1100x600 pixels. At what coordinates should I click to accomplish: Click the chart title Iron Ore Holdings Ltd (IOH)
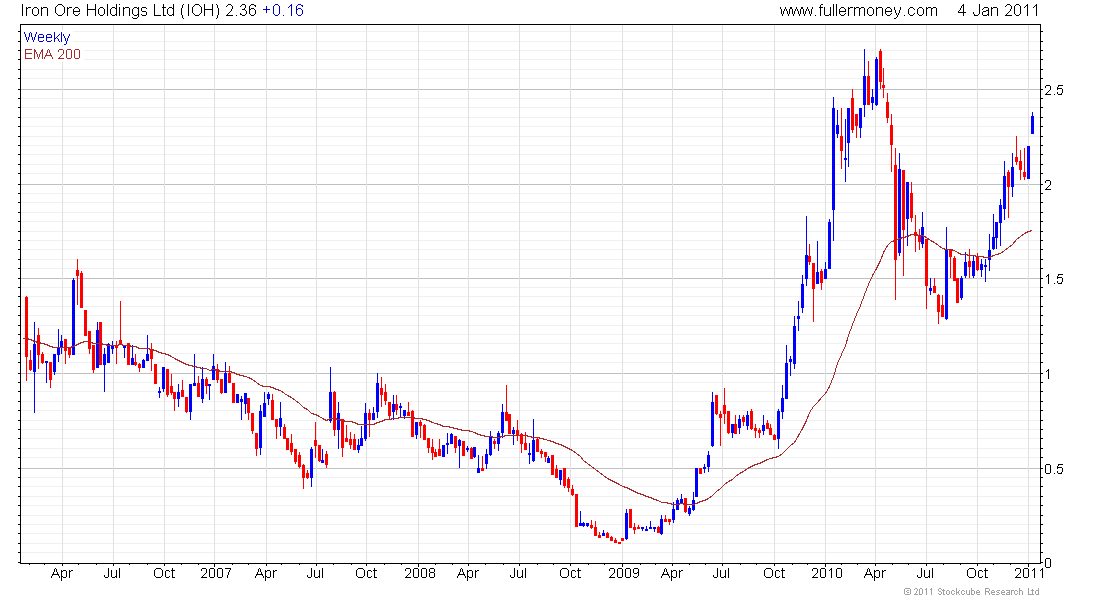pyautogui.click(x=121, y=11)
